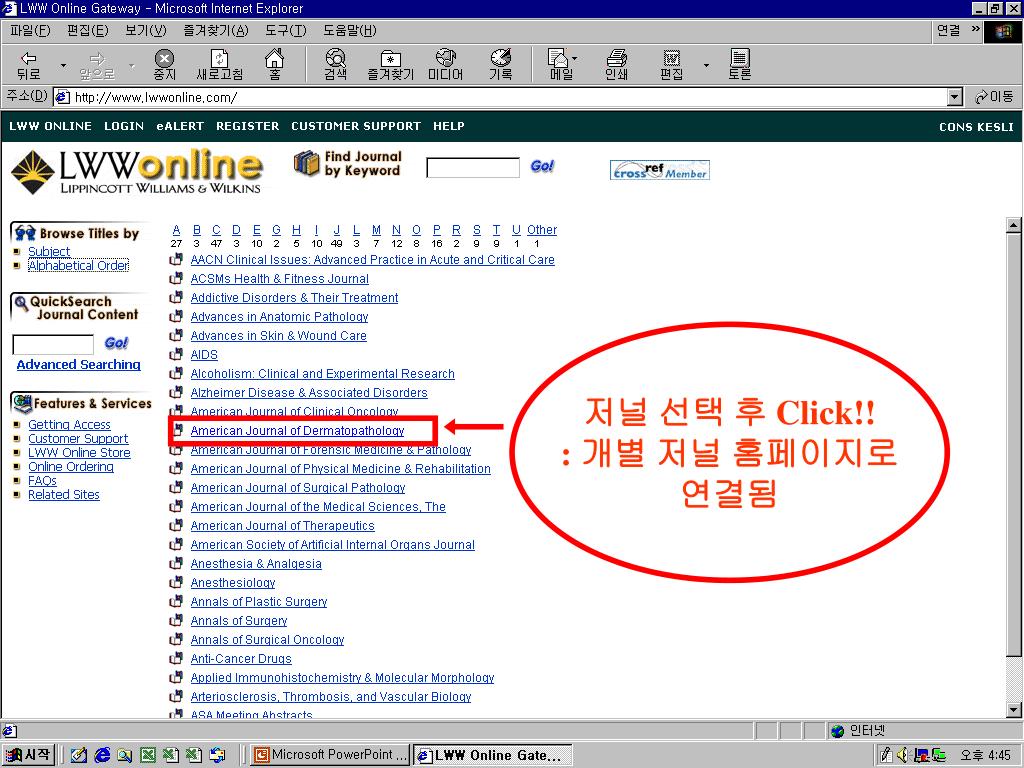Image resolution: width=1024 pixels, height=768 pixels.
Task: Click the CrossRef Member badge
Action: coord(660,170)
